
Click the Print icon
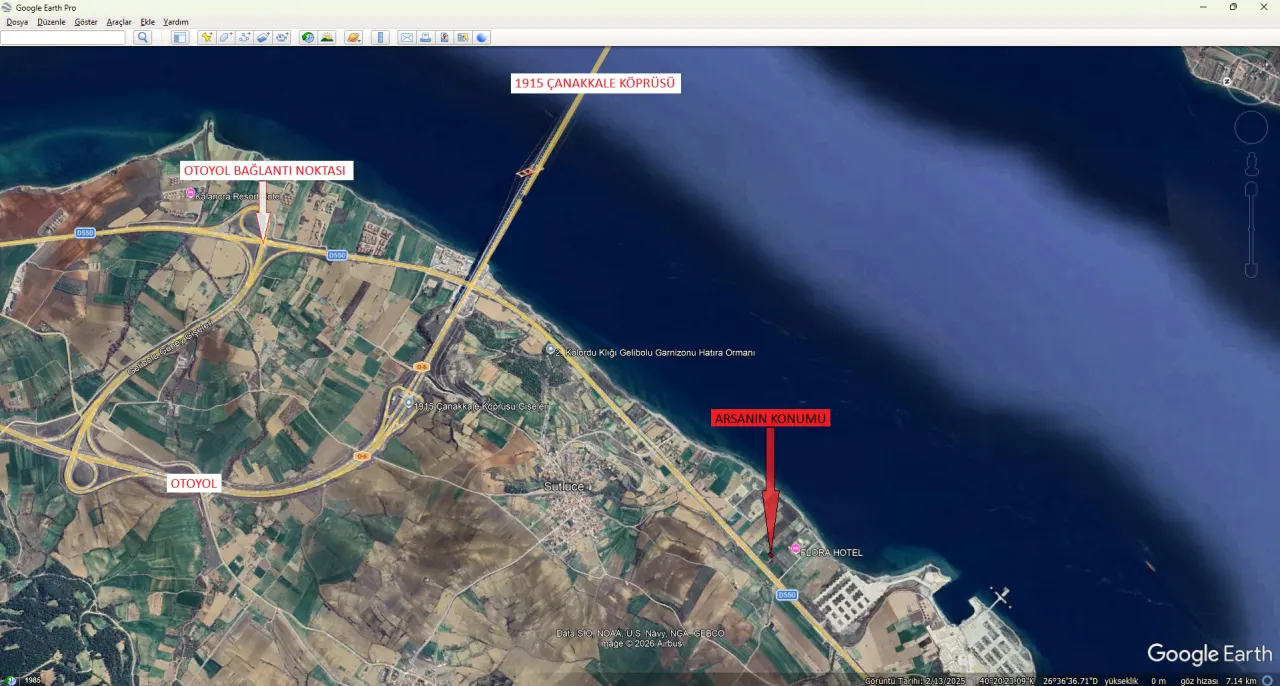click(x=425, y=37)
